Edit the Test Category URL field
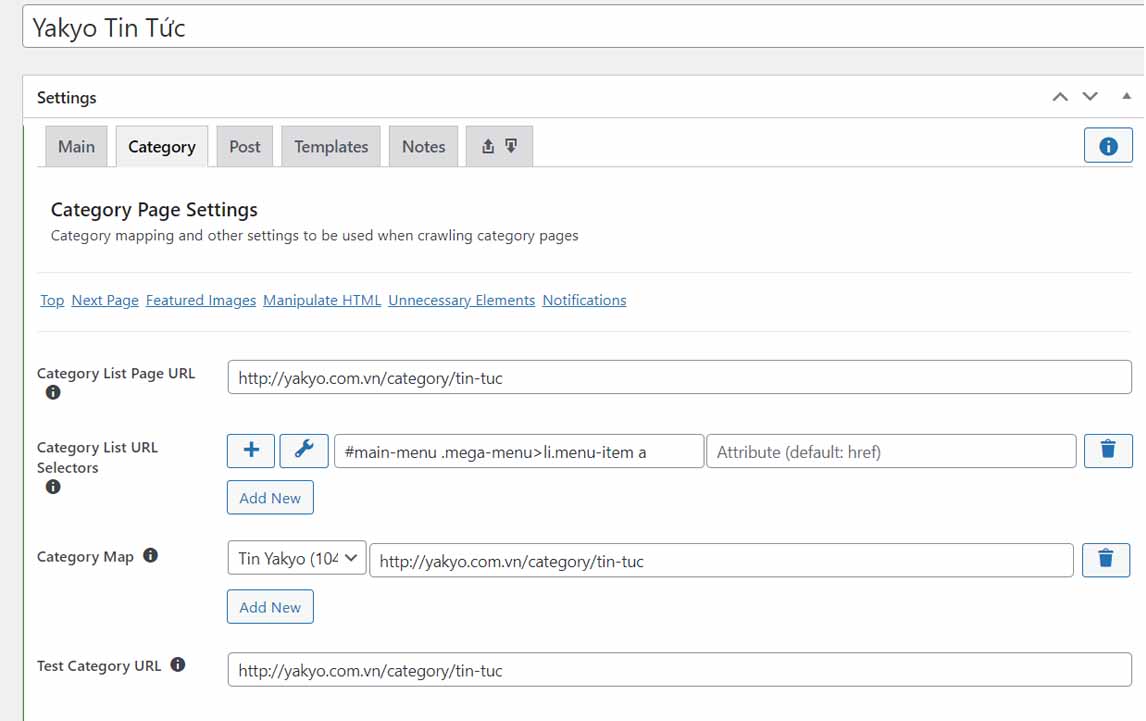 pos(680,670)
